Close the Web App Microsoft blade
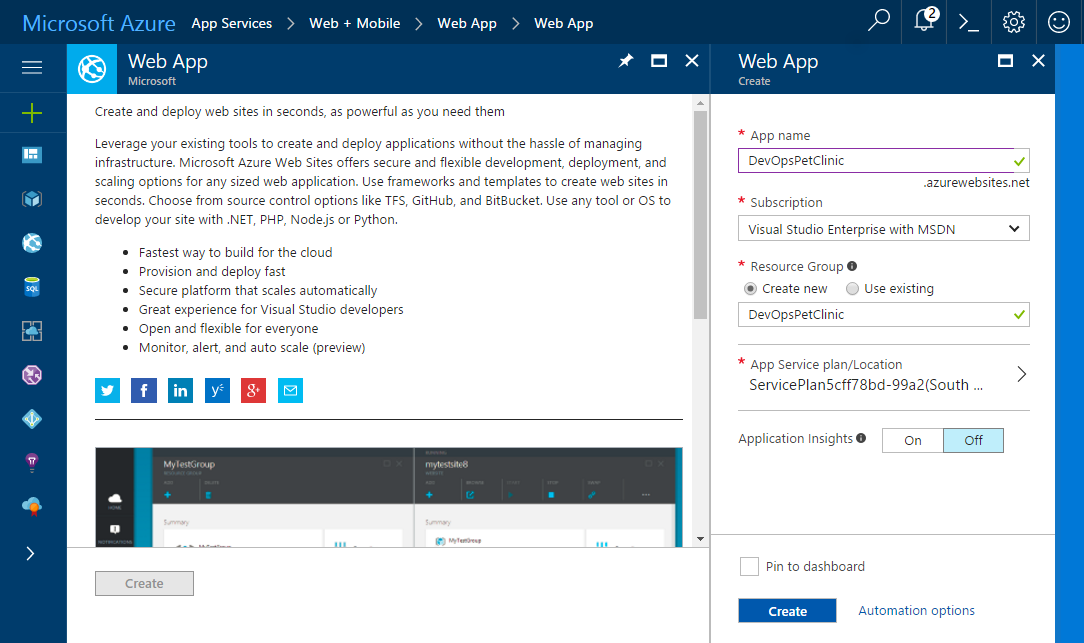The image size is (1084, 643). click(691, 61)
